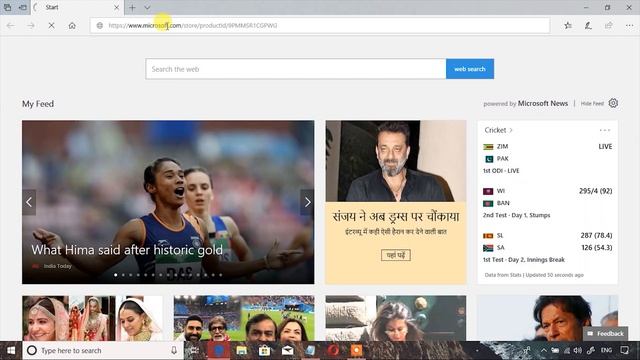Click Hide Feed link
640x360 pixels.
pos(592,104)
